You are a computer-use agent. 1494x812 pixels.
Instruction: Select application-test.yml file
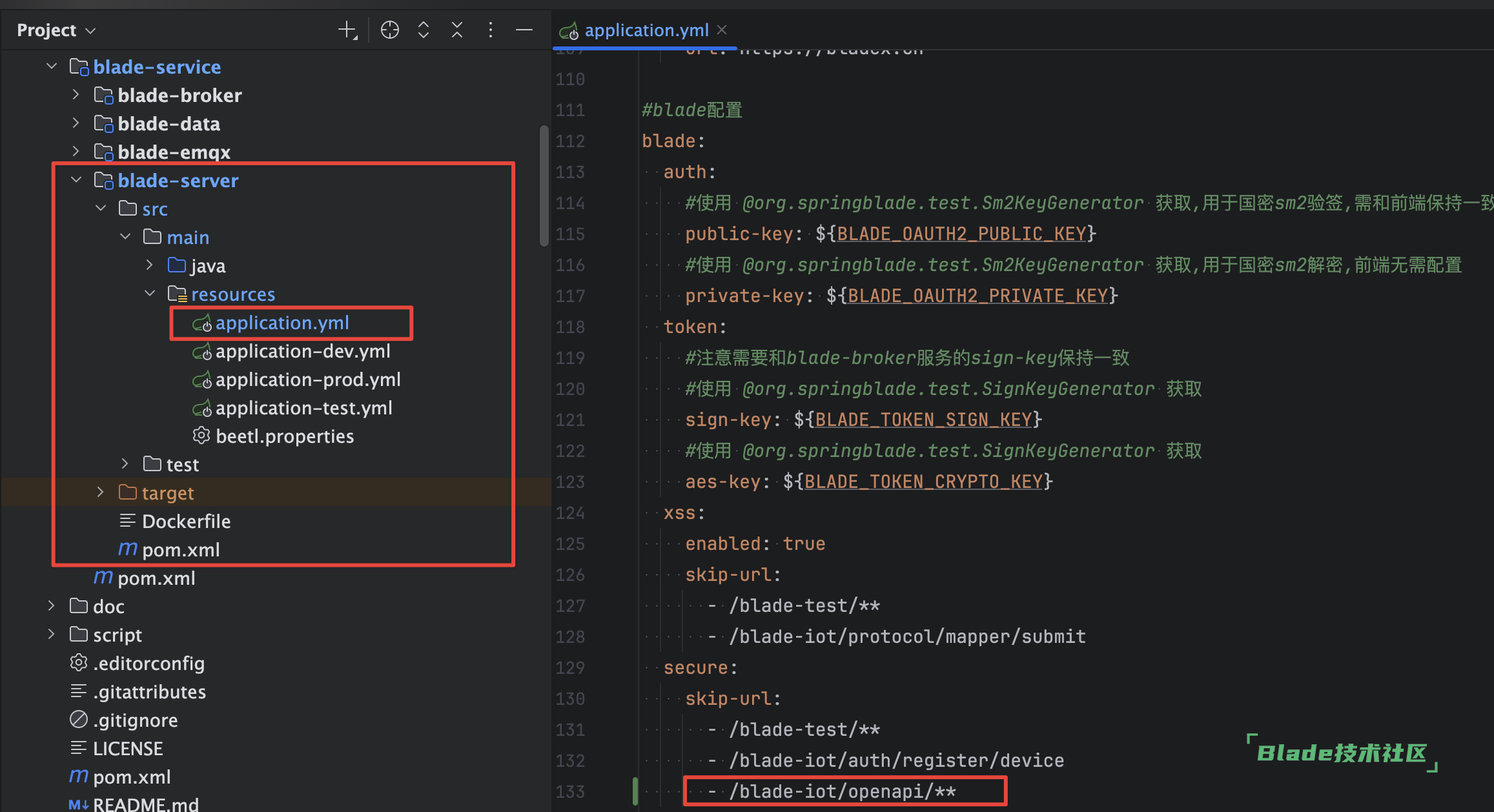point(304,408)
